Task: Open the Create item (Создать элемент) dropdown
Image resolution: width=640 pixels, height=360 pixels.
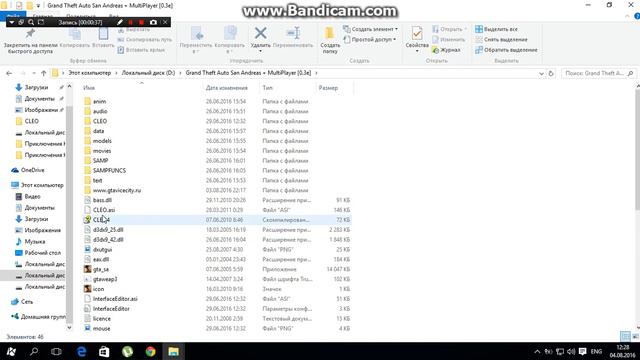Action: (371, 29)
